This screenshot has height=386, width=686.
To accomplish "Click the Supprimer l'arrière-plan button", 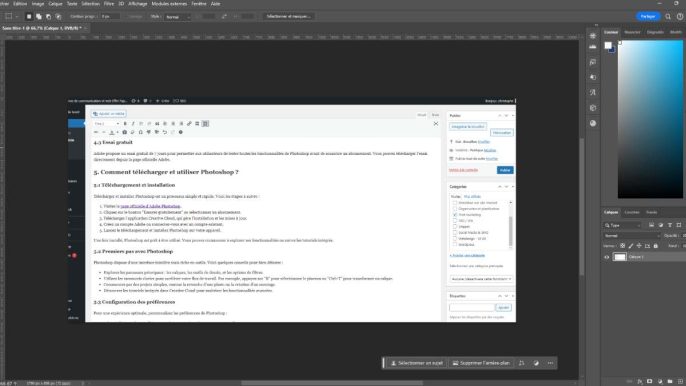I will [x=481, y=363].
